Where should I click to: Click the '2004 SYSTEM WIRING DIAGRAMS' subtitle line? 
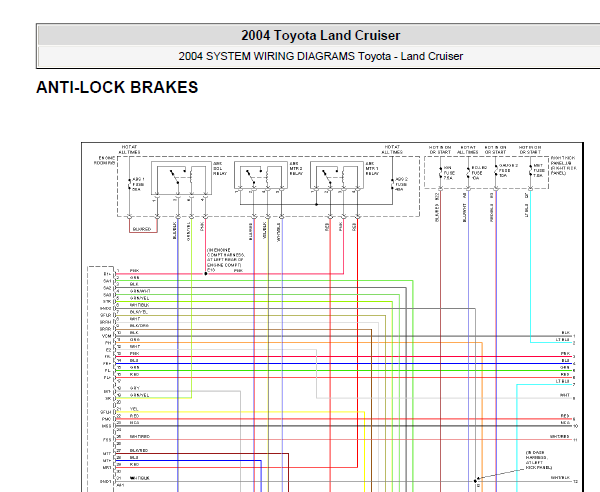click(x=321, y=56)
